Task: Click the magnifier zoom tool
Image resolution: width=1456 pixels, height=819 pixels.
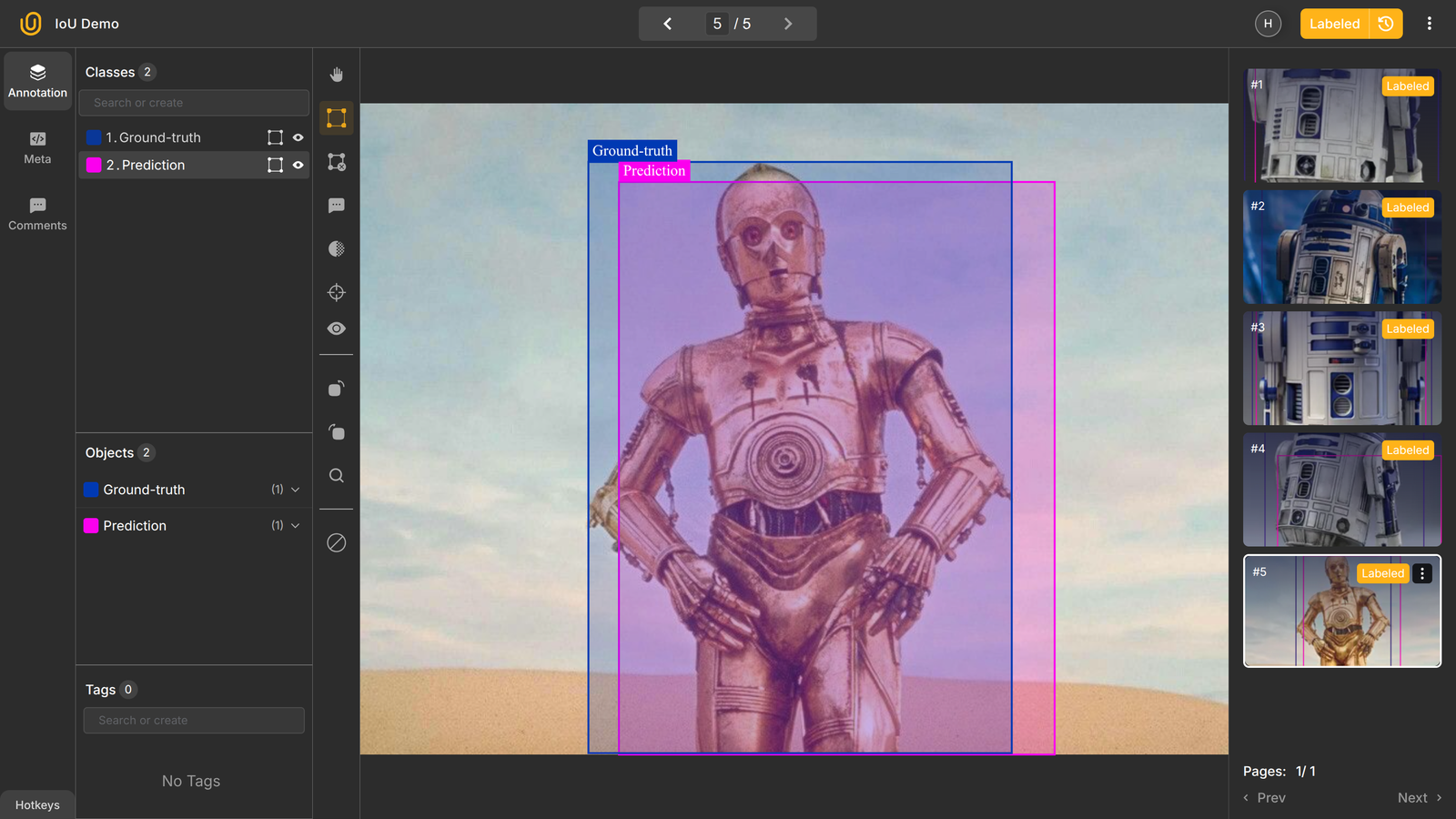Action: (337, 476)
